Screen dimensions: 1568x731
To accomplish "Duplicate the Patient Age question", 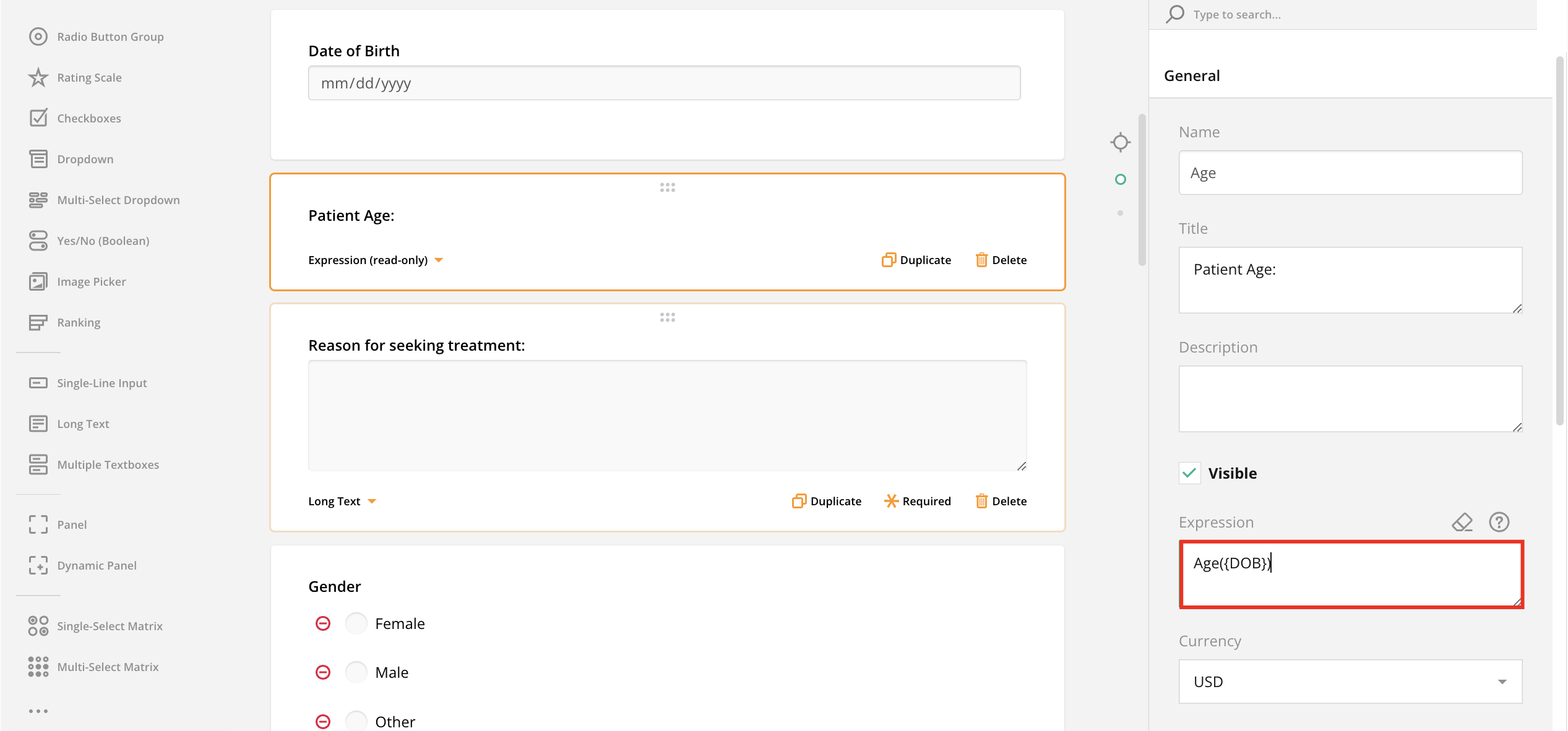I will (916, 260).
